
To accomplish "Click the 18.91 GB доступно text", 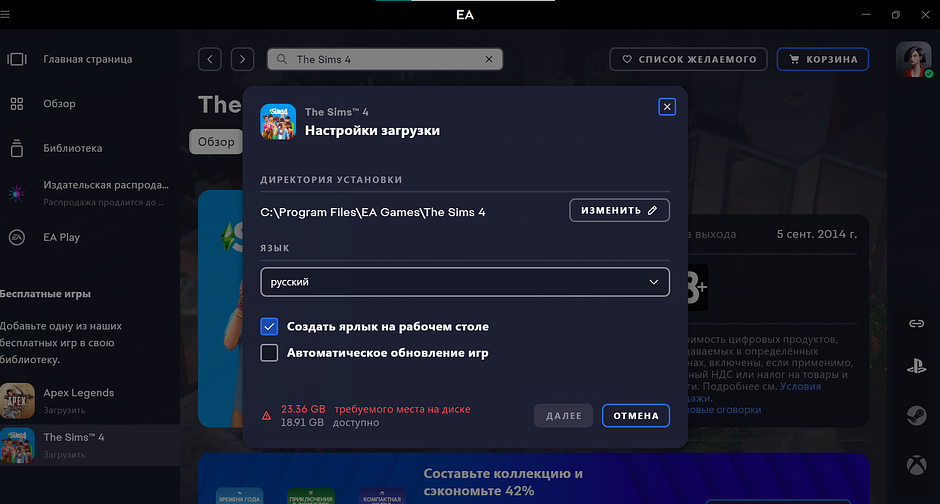I will (x=330, y=422).
